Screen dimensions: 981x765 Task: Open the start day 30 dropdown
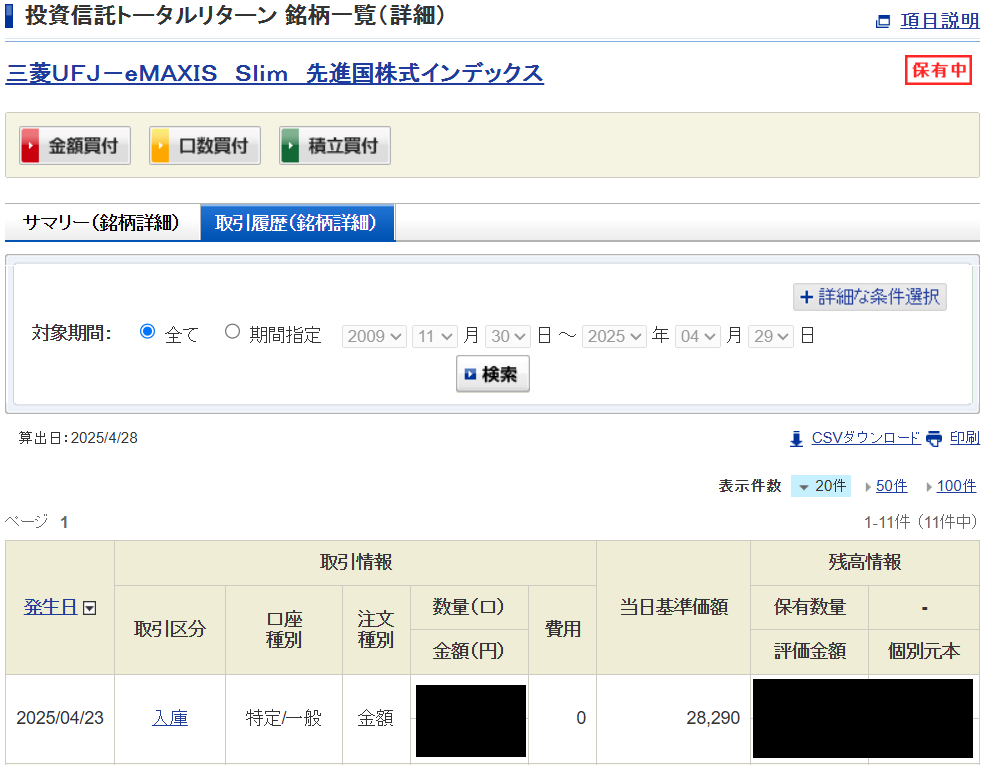pos(508,337)
